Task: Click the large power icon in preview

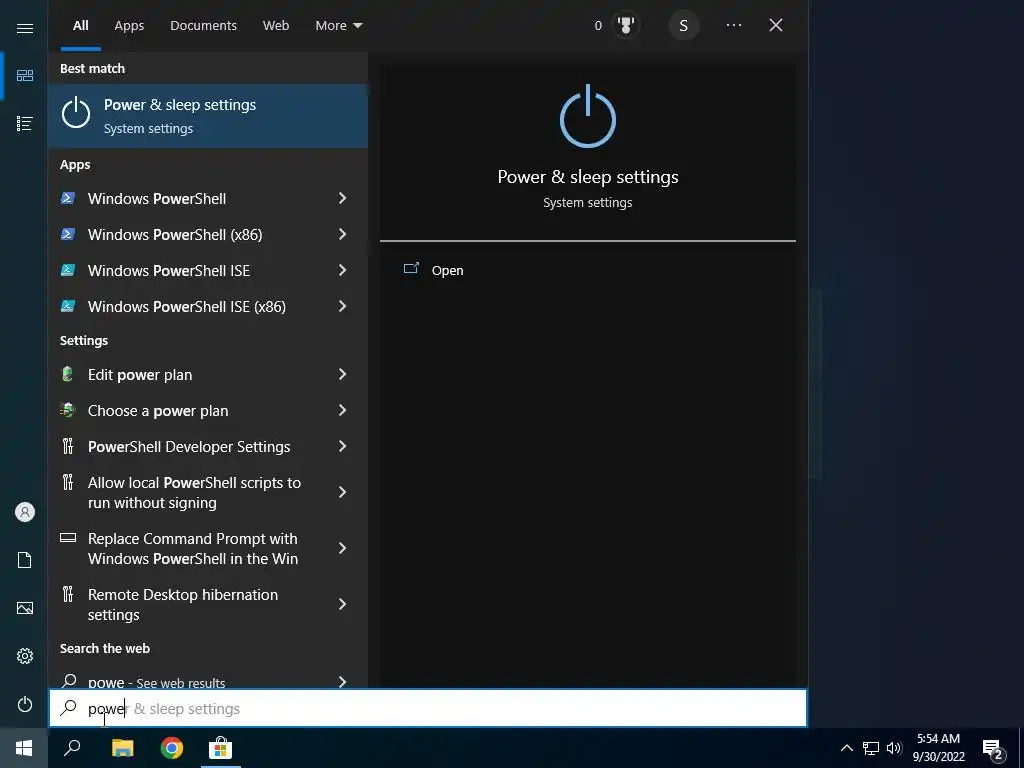Action: (x=588, y=116)
